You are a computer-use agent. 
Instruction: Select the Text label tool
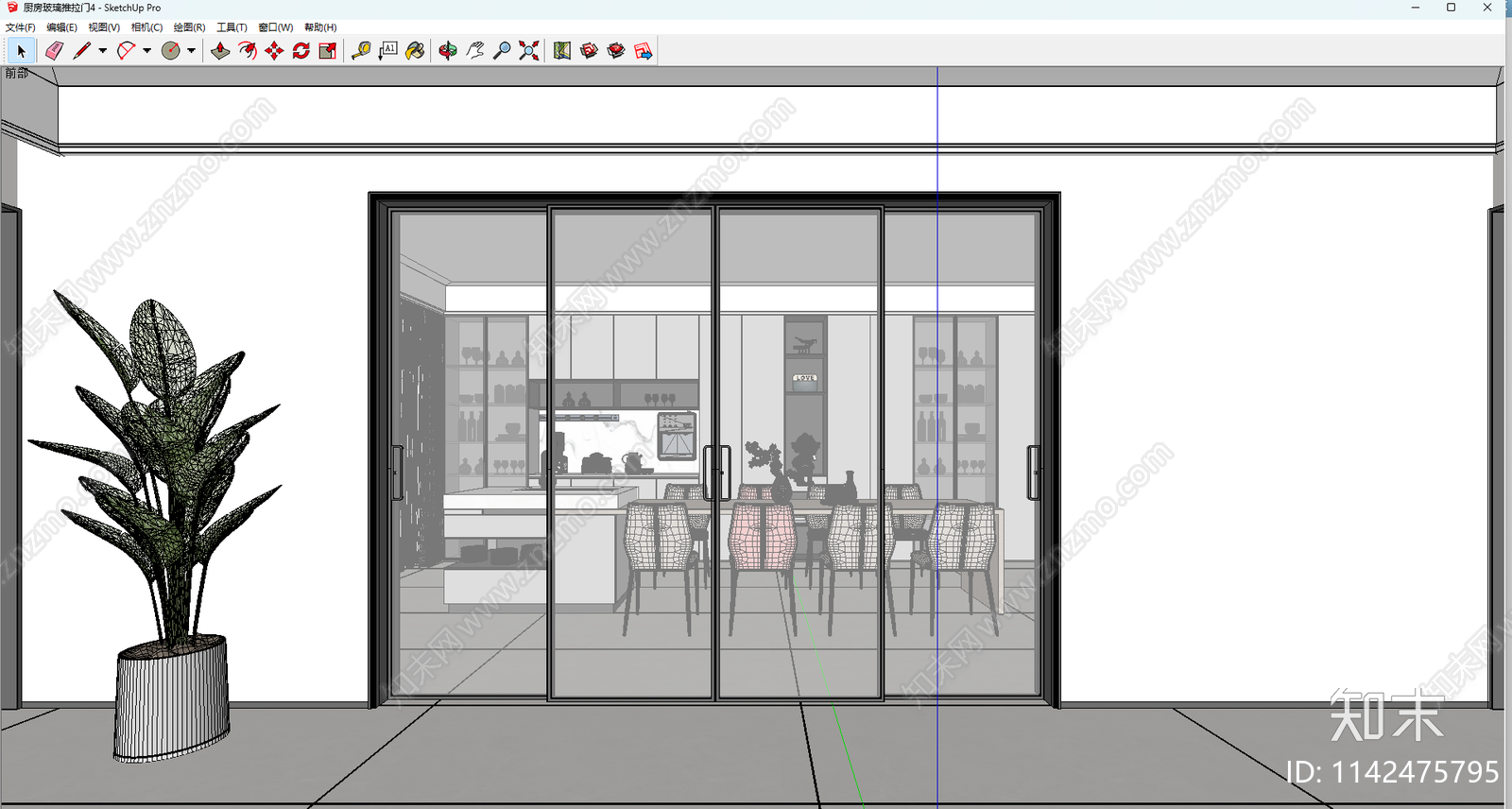coord(388,51)
